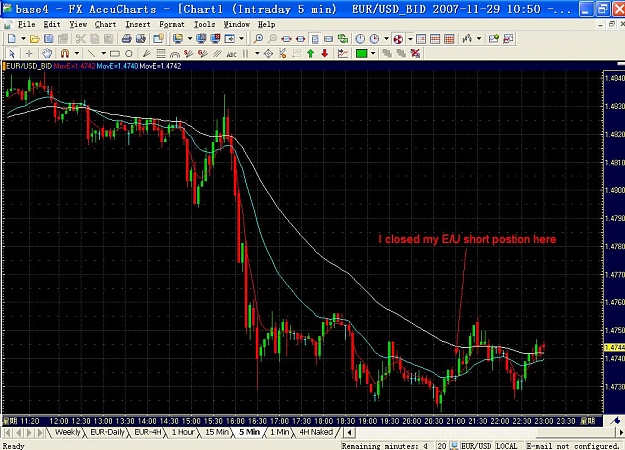The height and width of the screenshot is (450, 625).
Task: Click the New document icon
Action: [x=12, y=39]
